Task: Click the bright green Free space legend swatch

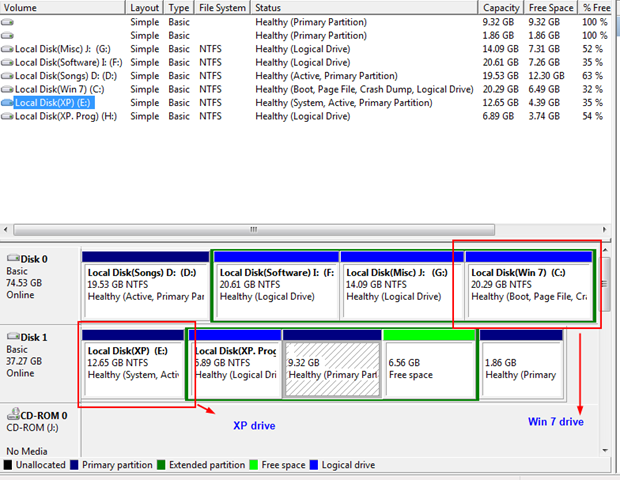Action: [x=253, y=465]
